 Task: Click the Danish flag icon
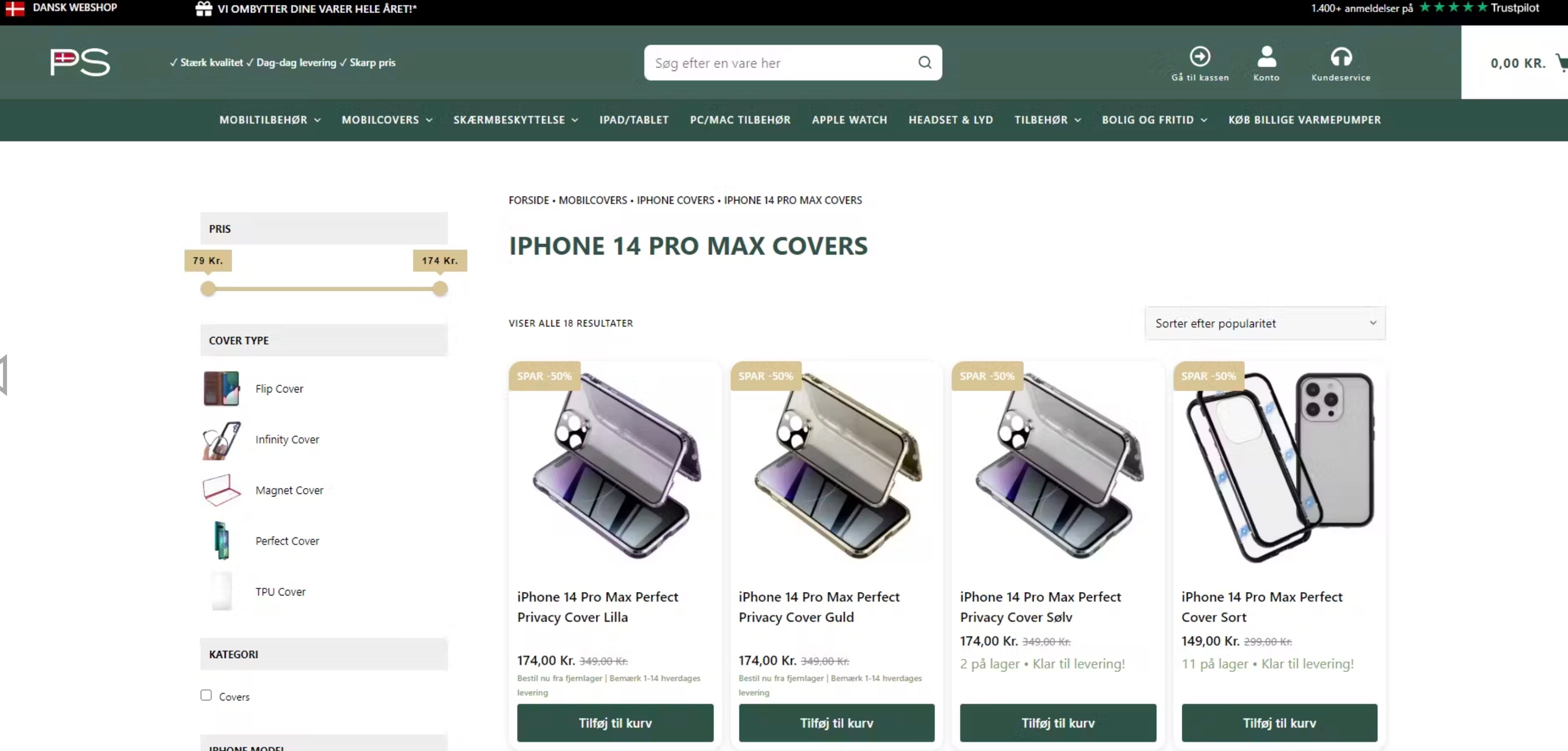click(x=15, y=8)
